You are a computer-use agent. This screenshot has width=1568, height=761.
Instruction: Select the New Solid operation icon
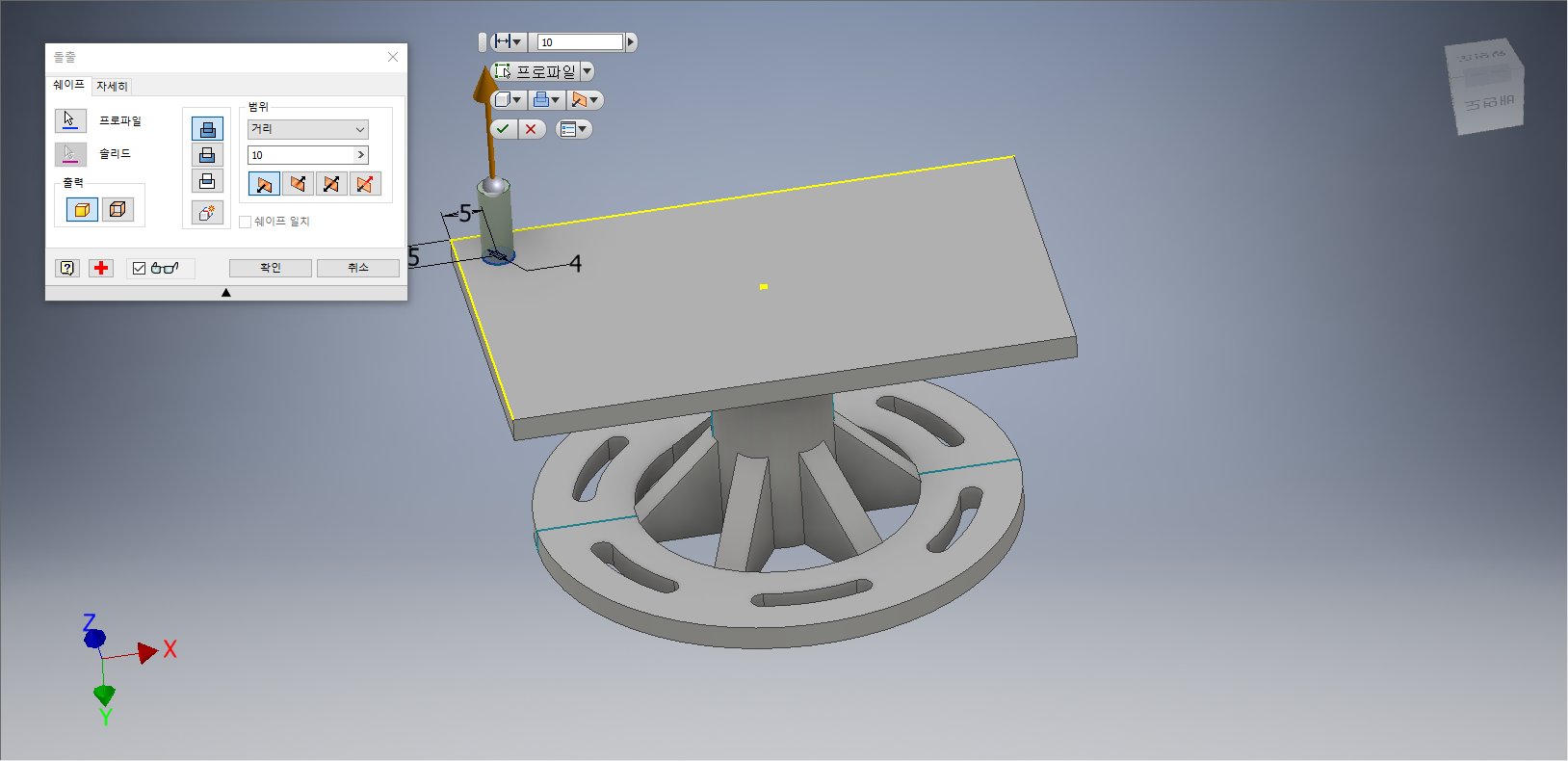(207, 212)
